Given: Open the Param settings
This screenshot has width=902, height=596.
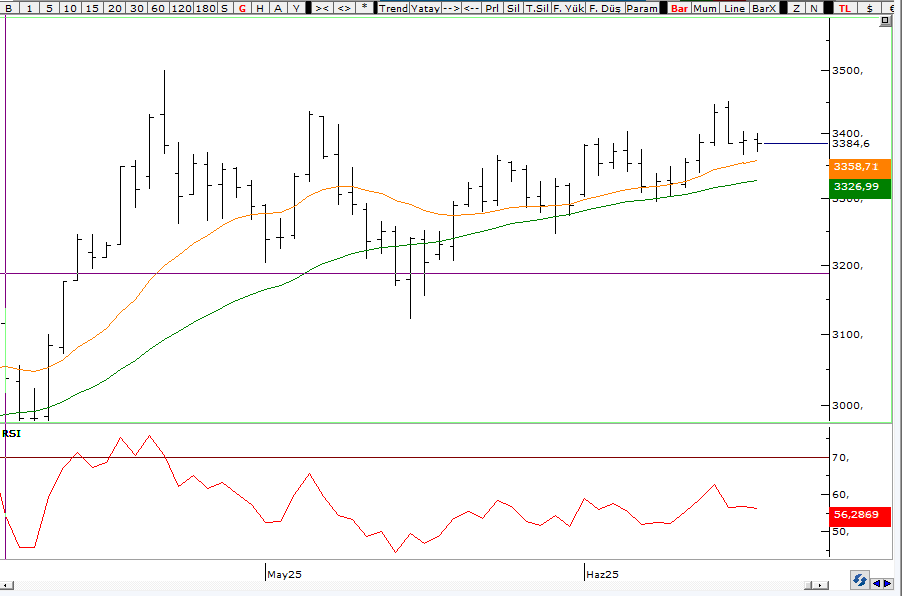Looking at the screenshot, I should coord(642,8).
